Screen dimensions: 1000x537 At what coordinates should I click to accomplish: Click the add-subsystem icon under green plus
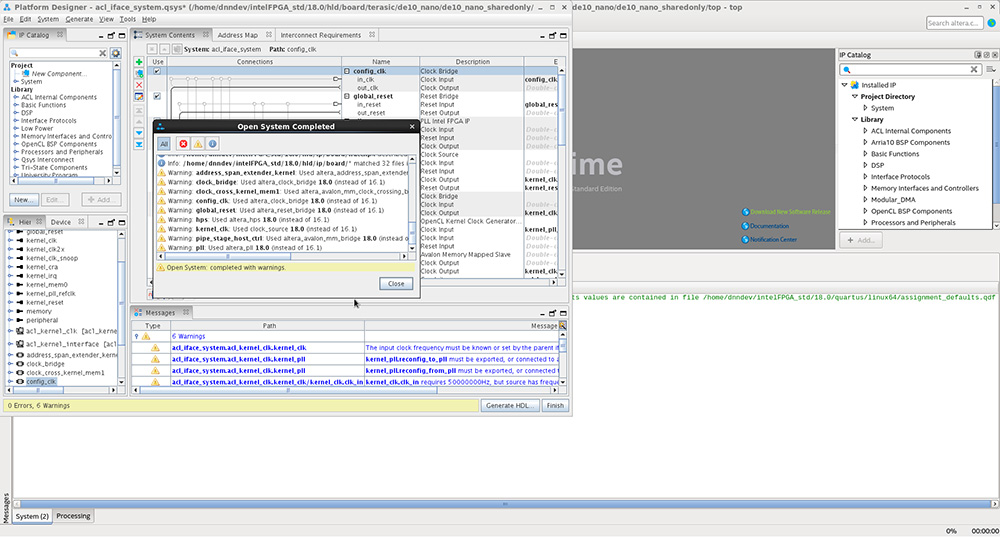(x=139, y=73)
